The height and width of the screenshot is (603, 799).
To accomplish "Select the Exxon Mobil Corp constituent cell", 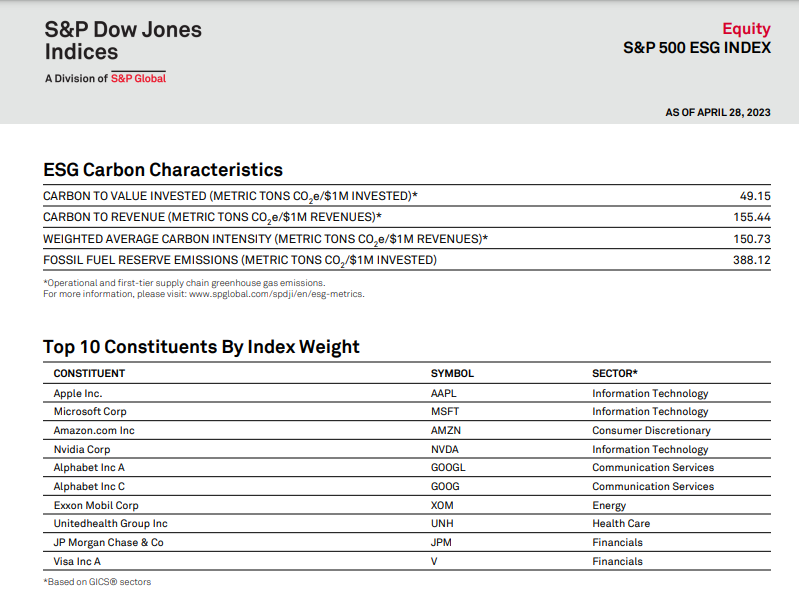I will pyautogui.click(x=96, y=505).
